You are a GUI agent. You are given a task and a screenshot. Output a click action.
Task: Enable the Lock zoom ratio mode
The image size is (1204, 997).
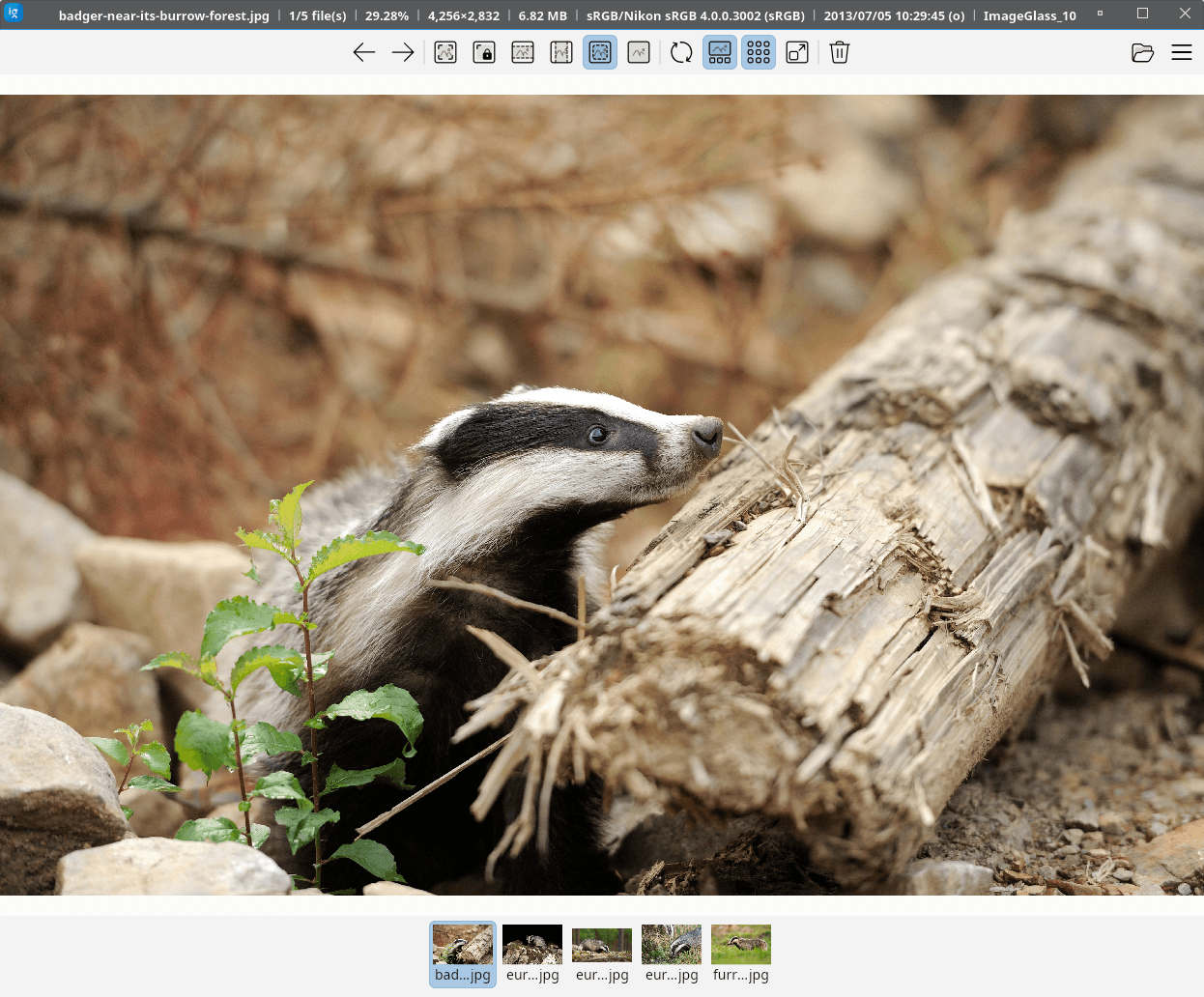484,52
